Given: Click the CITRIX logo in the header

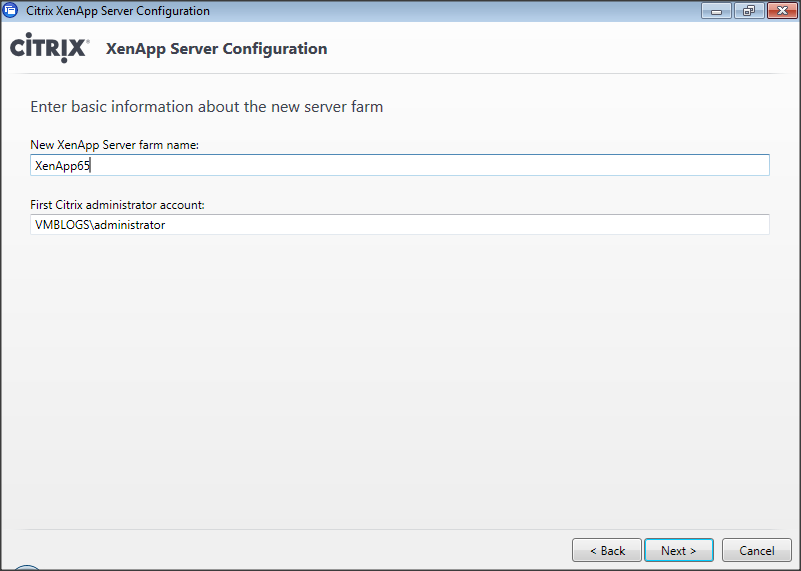Looking at the screenshot, I should [50, 49].
